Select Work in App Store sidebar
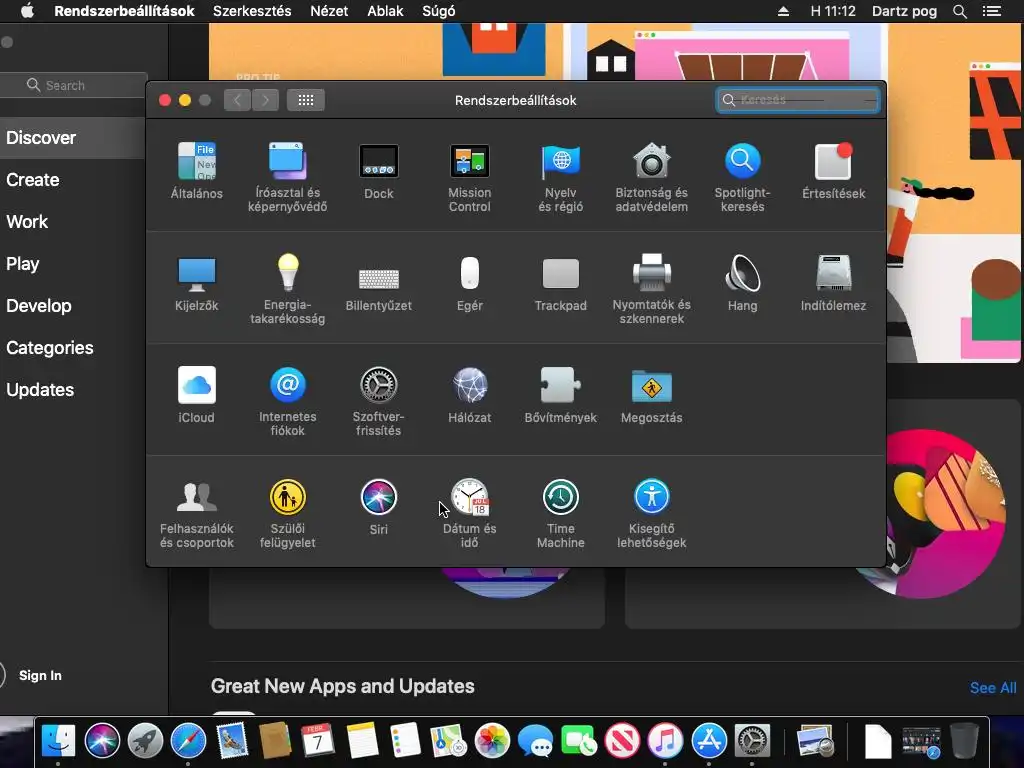Screen dimensions: 1024x768 pyautogui.click(x=27, y=221)
